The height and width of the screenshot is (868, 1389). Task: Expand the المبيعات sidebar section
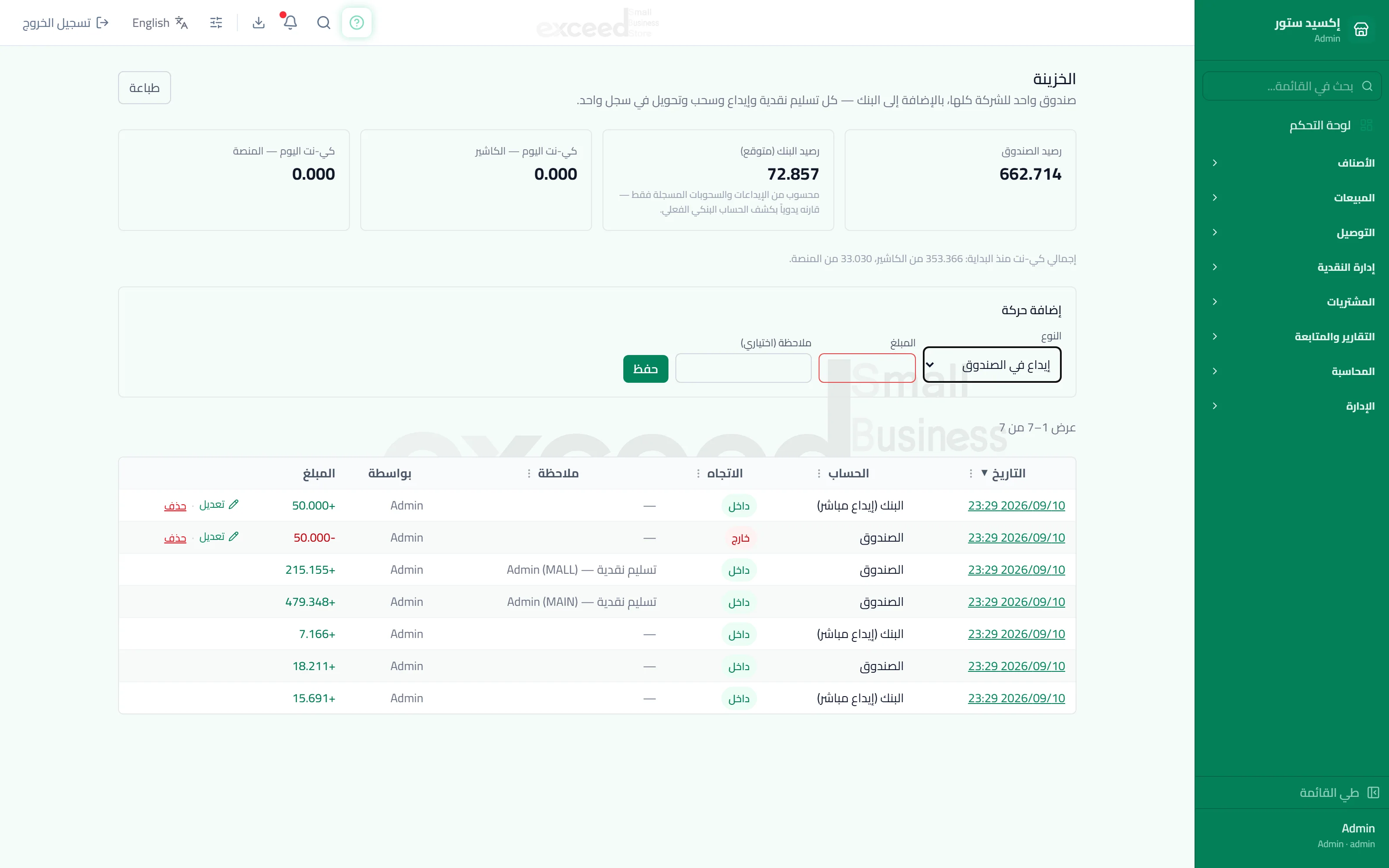click(1291, 197)
